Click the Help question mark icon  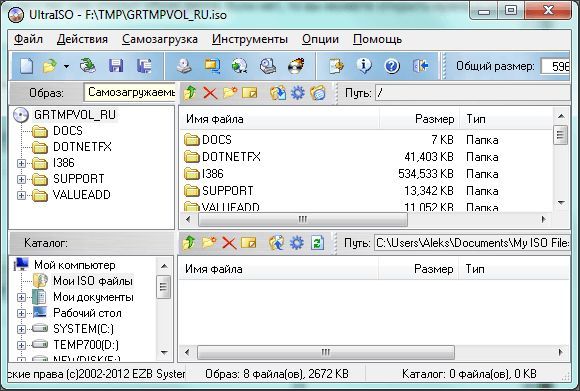coord(392,67)
